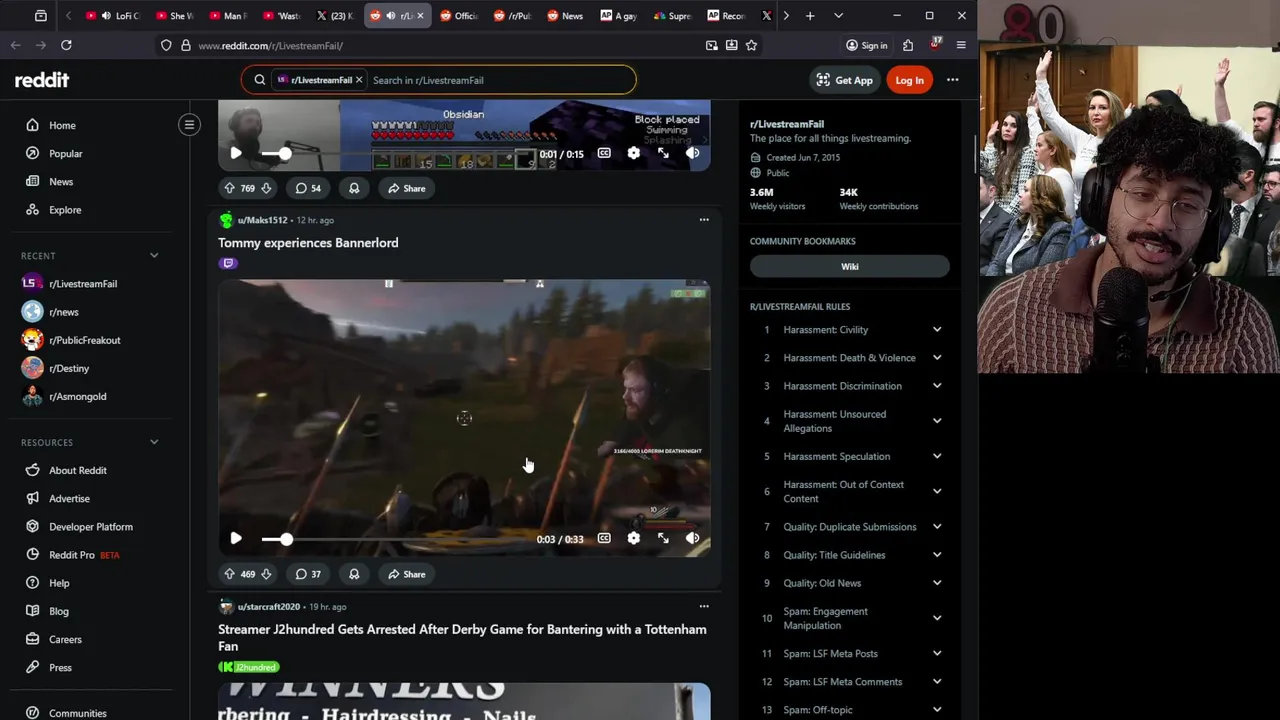Open the Home page icon in sidebar
Viewport: 1280px width, 720px height.
coord(32,125)
